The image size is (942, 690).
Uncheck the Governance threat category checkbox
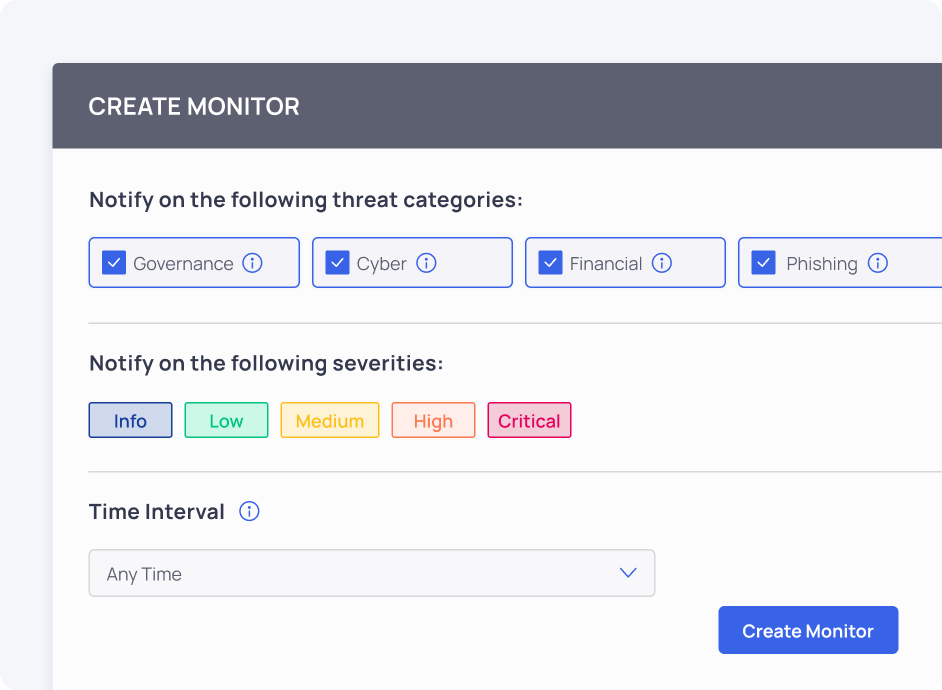tap(114, 263)
